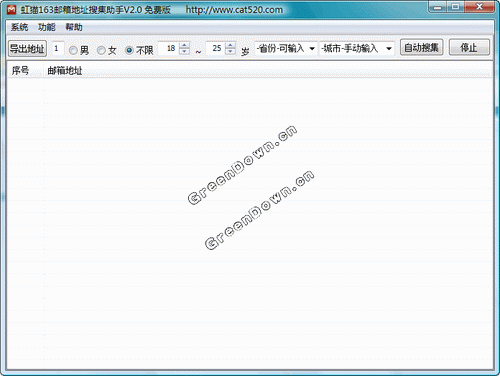Click the red app icon in title bar
Image resolution: width=500 pixels, height=376 pixels.
tap(11, 10)
